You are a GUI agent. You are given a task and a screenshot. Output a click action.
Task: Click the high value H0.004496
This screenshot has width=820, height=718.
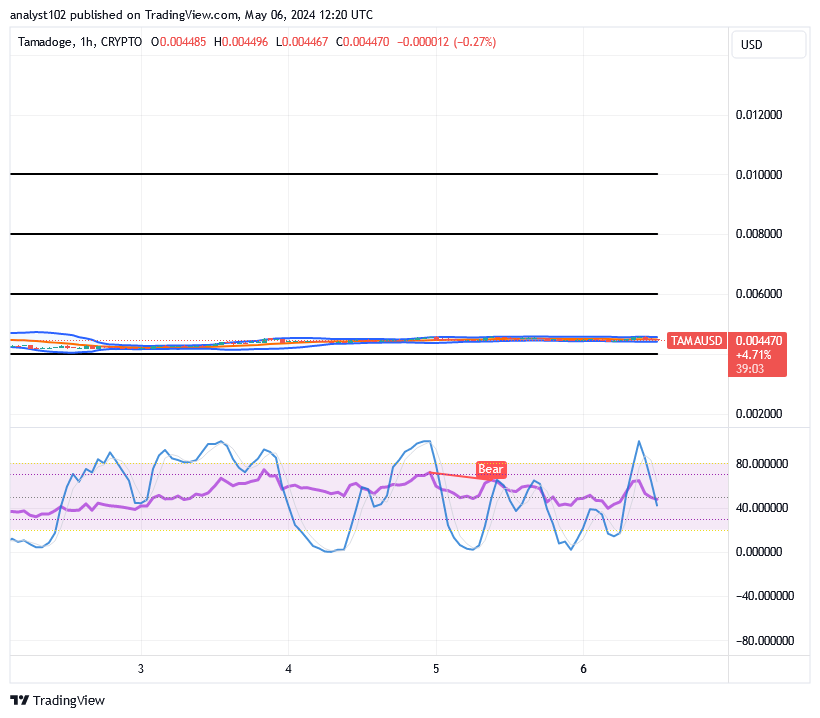(241, 42)
